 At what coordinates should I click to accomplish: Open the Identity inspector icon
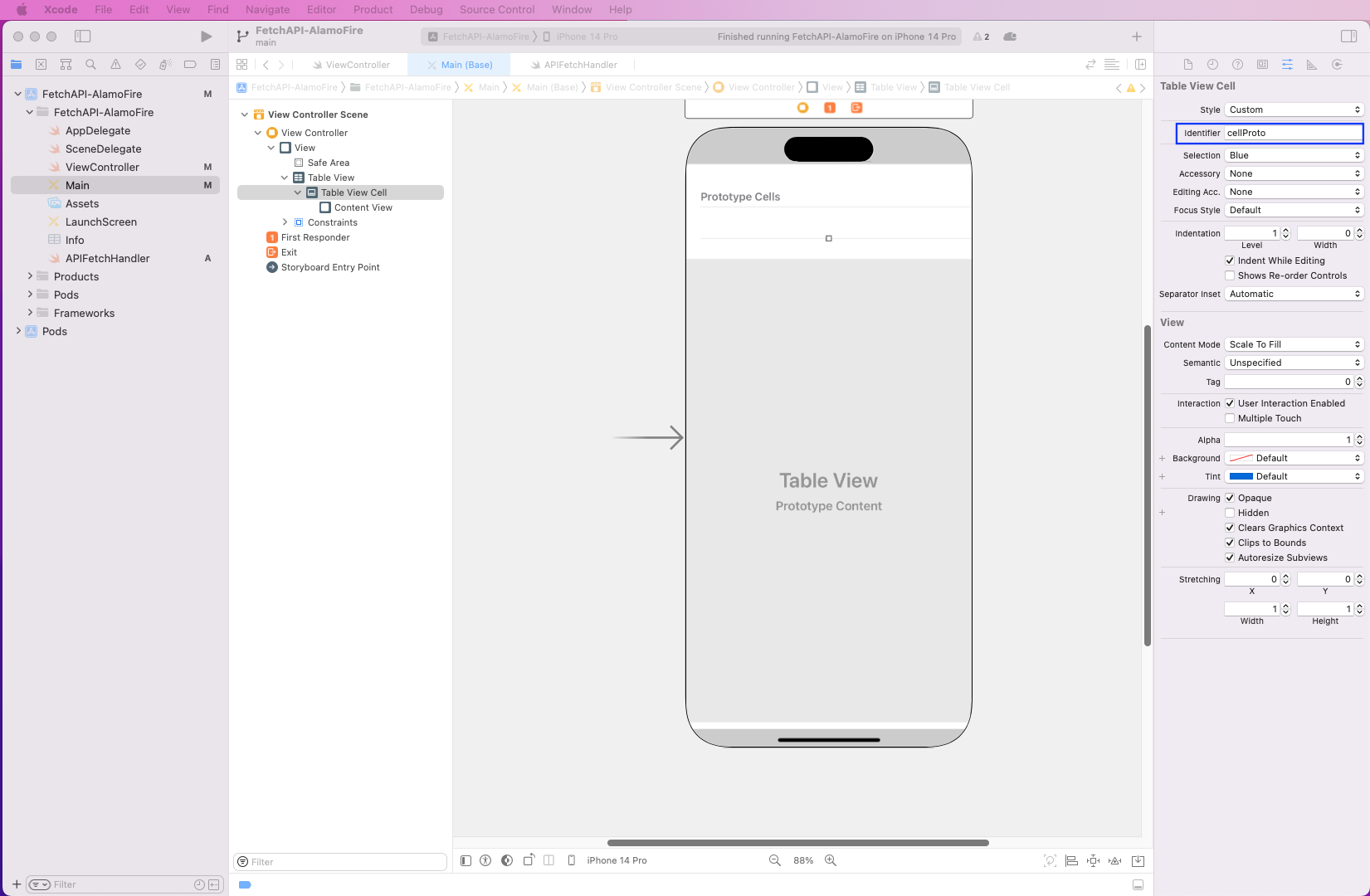(1262, 65)
